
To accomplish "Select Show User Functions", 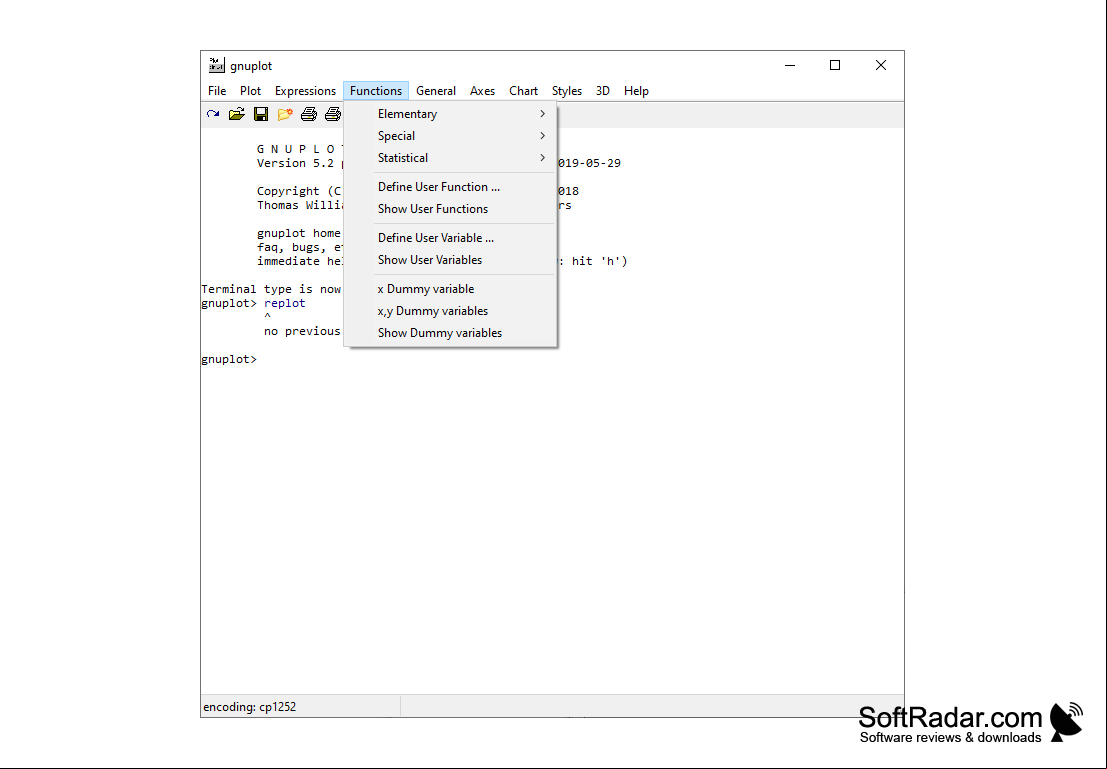I will point(450,209).
